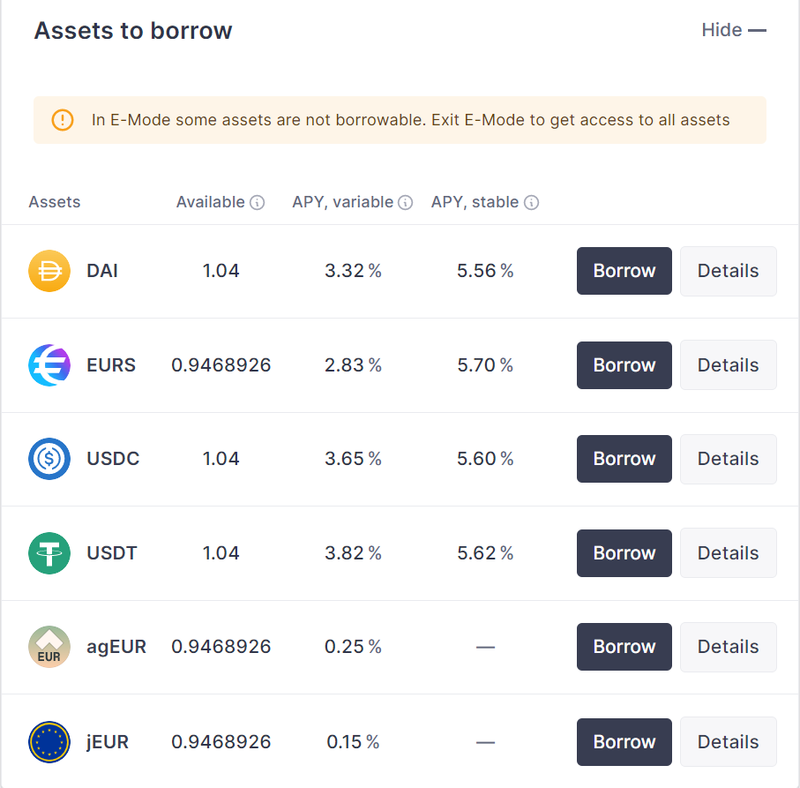Image resolution: width=800 pixels, height=788 pixels.
Task: Borrow EURS
Action: pyautogui.click(x=624, y=365)
